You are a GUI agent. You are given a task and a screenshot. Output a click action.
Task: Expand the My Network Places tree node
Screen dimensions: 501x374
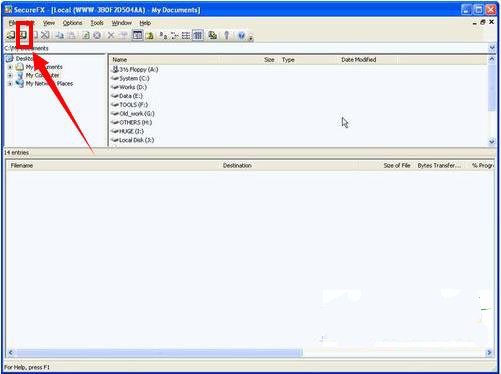[10, 84]
